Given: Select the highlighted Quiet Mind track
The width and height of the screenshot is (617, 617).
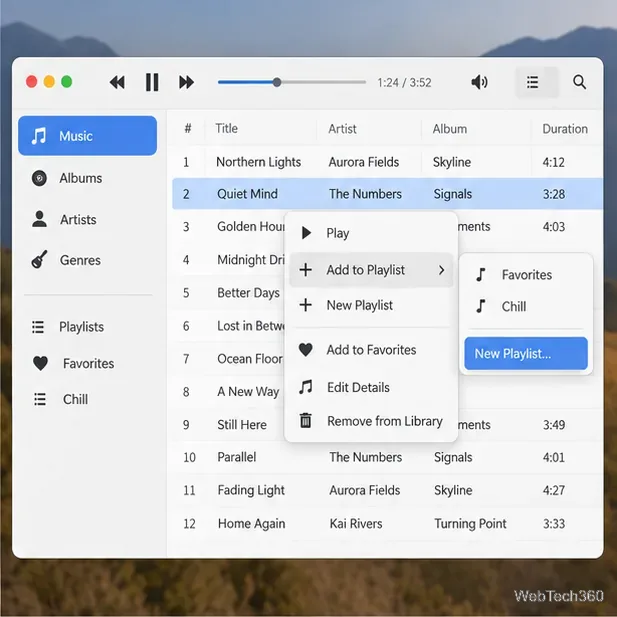Looking at the screenshot, I should pyautogui.click(x=388, y=194).
